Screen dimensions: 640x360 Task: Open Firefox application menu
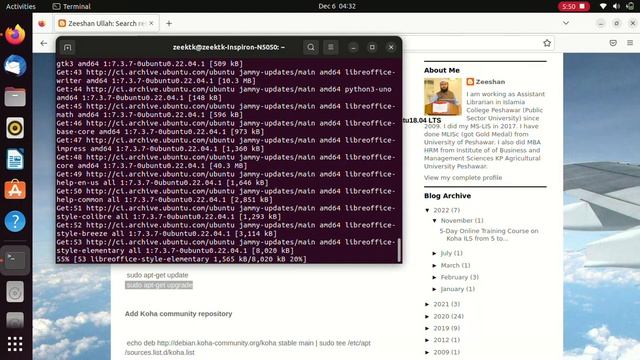coord(630,43)
